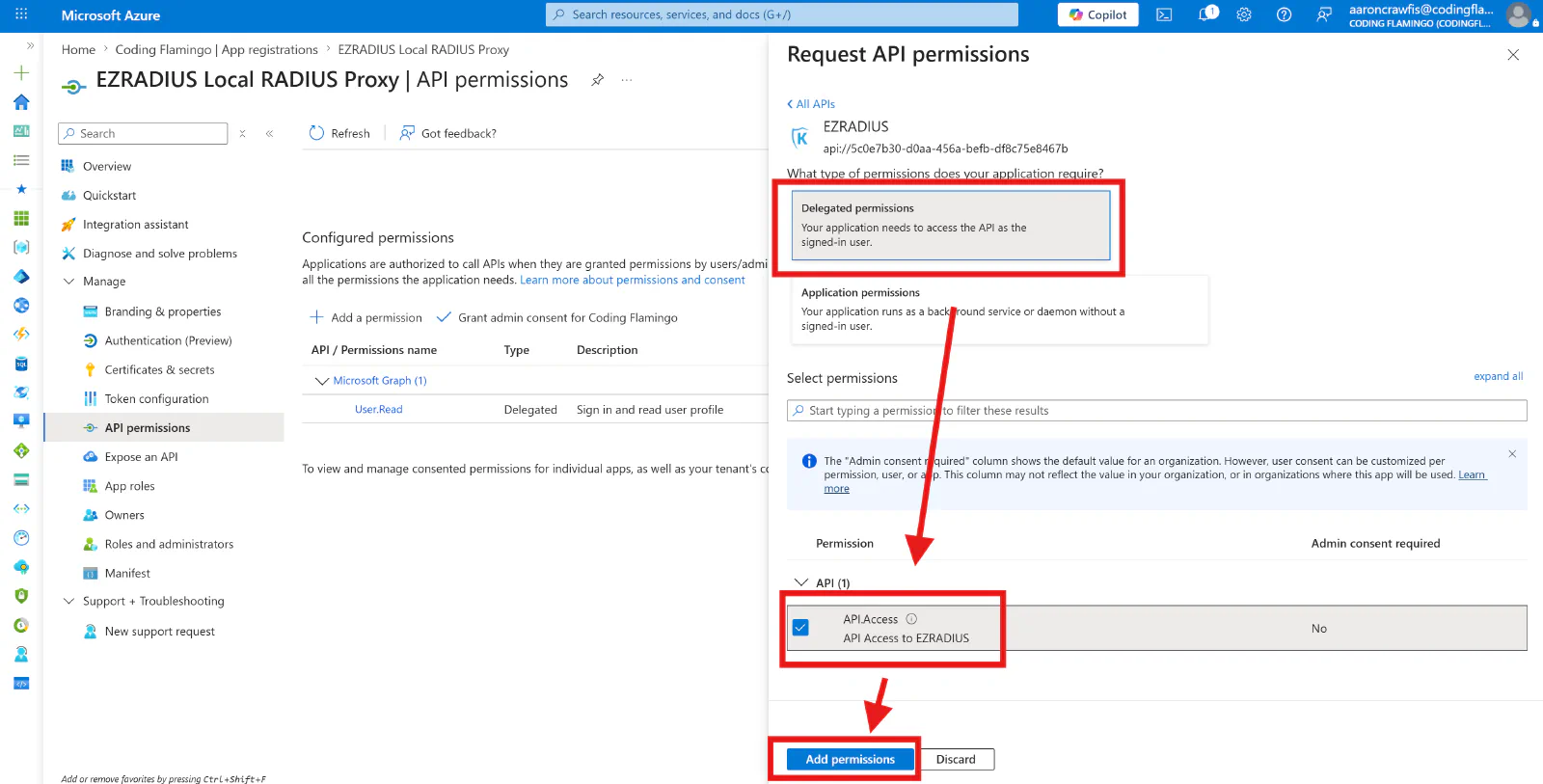1543x784 pixels.
Task: Open Cloud Shell from the top bar
Action: coord(1164,14)
